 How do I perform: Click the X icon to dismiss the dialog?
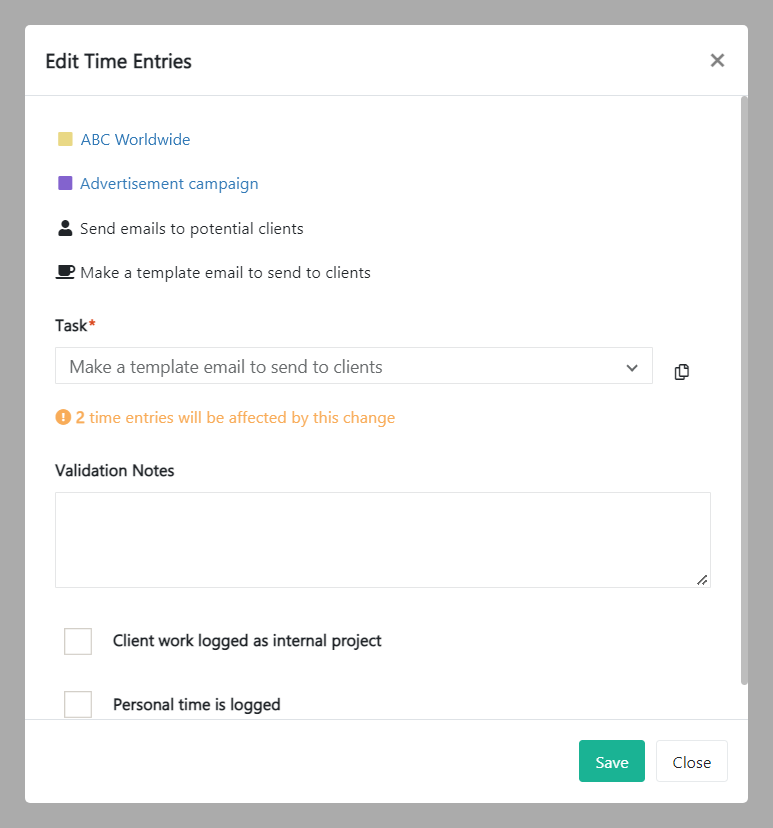point(717,60)
